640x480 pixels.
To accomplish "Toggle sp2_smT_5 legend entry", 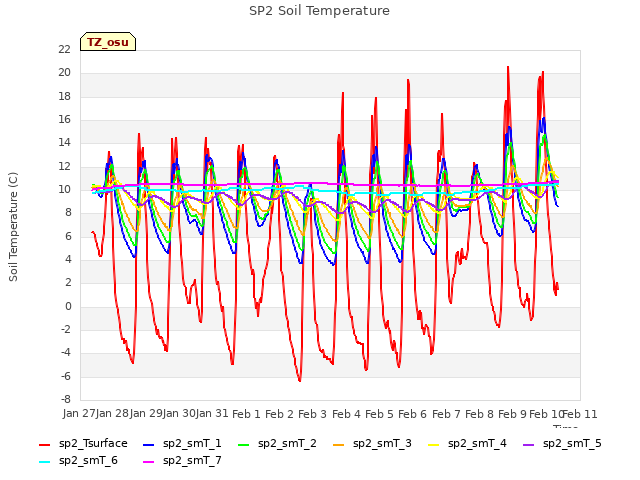I will 562,444.
